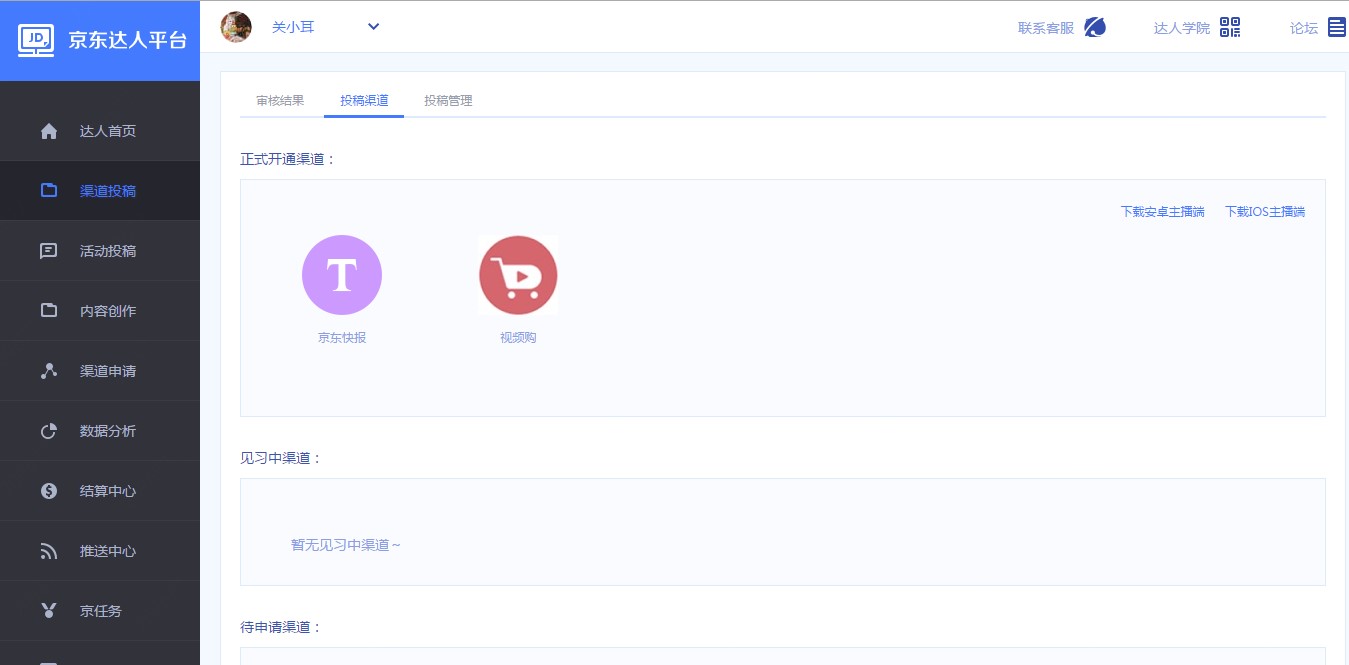Click the 正式开通渠道 heading
The width and height of the screenshot is (1349, 665).
pos(288,159)
